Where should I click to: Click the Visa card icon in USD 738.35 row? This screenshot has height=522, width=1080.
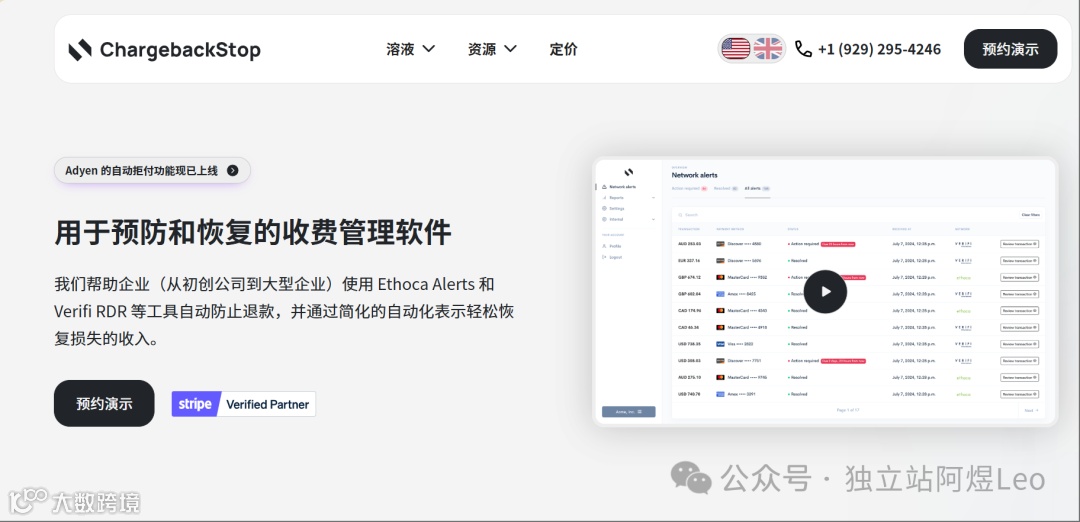[720, 344]
